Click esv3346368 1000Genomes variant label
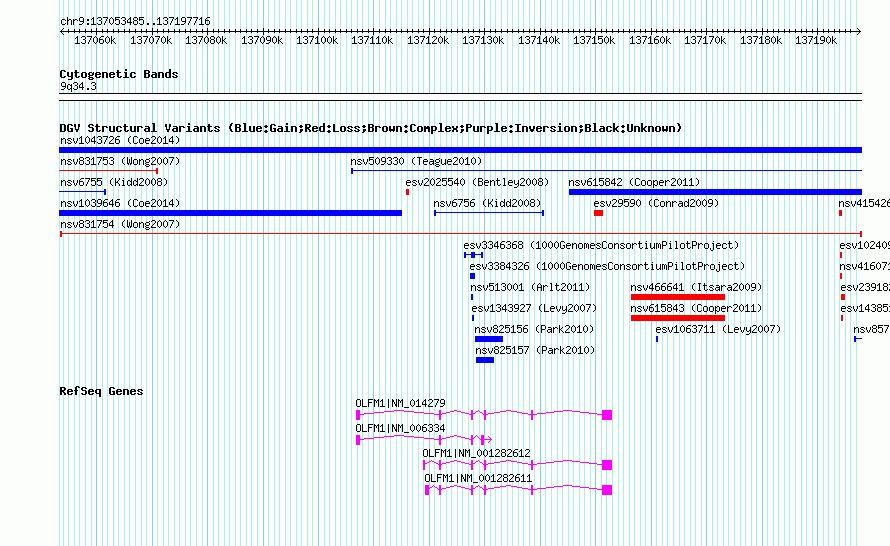Viewport: 890px width, 546px height. coord(601,245)
